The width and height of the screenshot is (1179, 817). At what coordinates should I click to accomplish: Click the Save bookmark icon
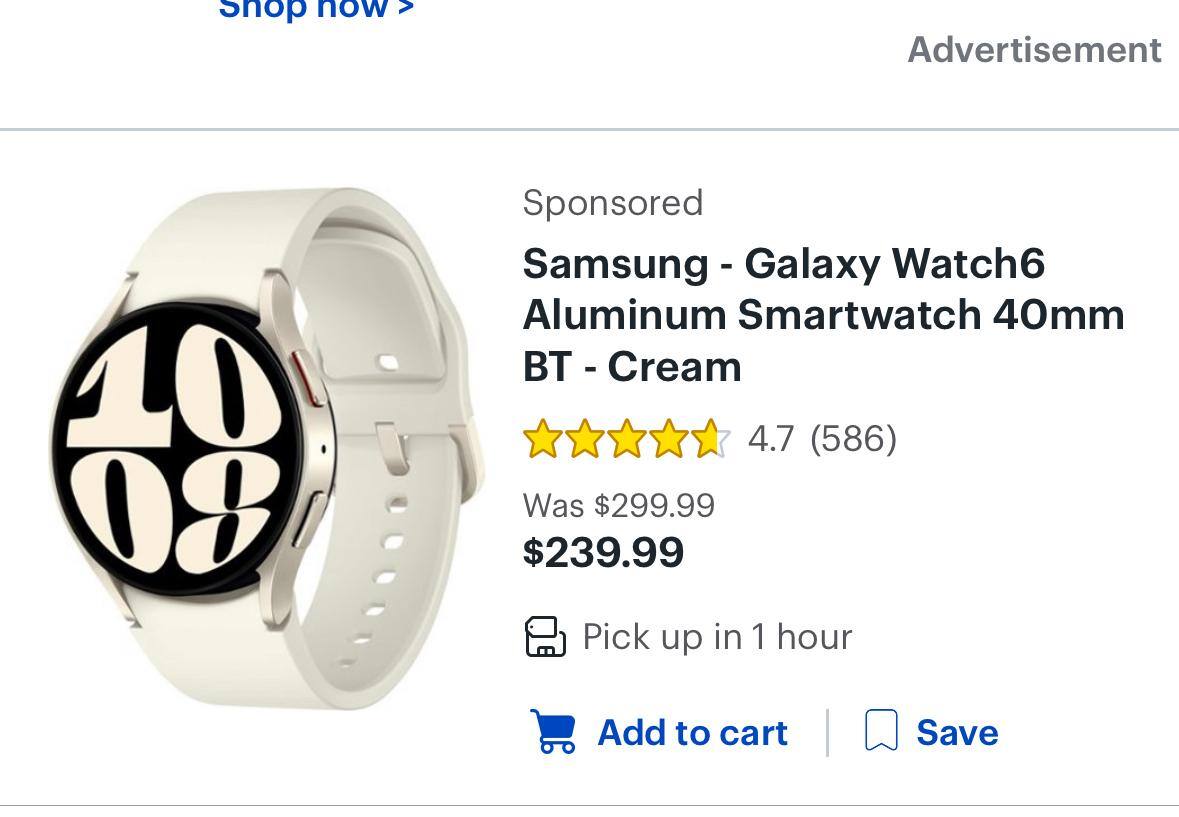point(880,731)
